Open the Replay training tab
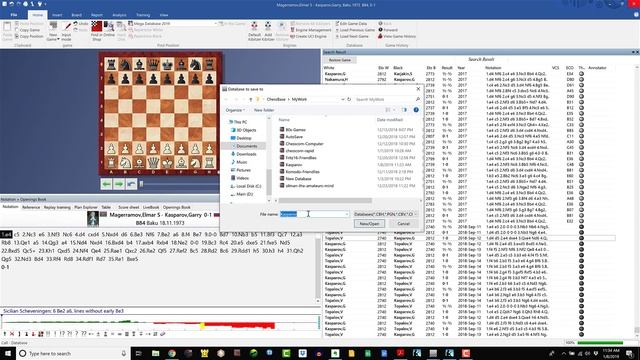This screenshot has height=360, width=640. pyautogui.click(x=57, y=207)
